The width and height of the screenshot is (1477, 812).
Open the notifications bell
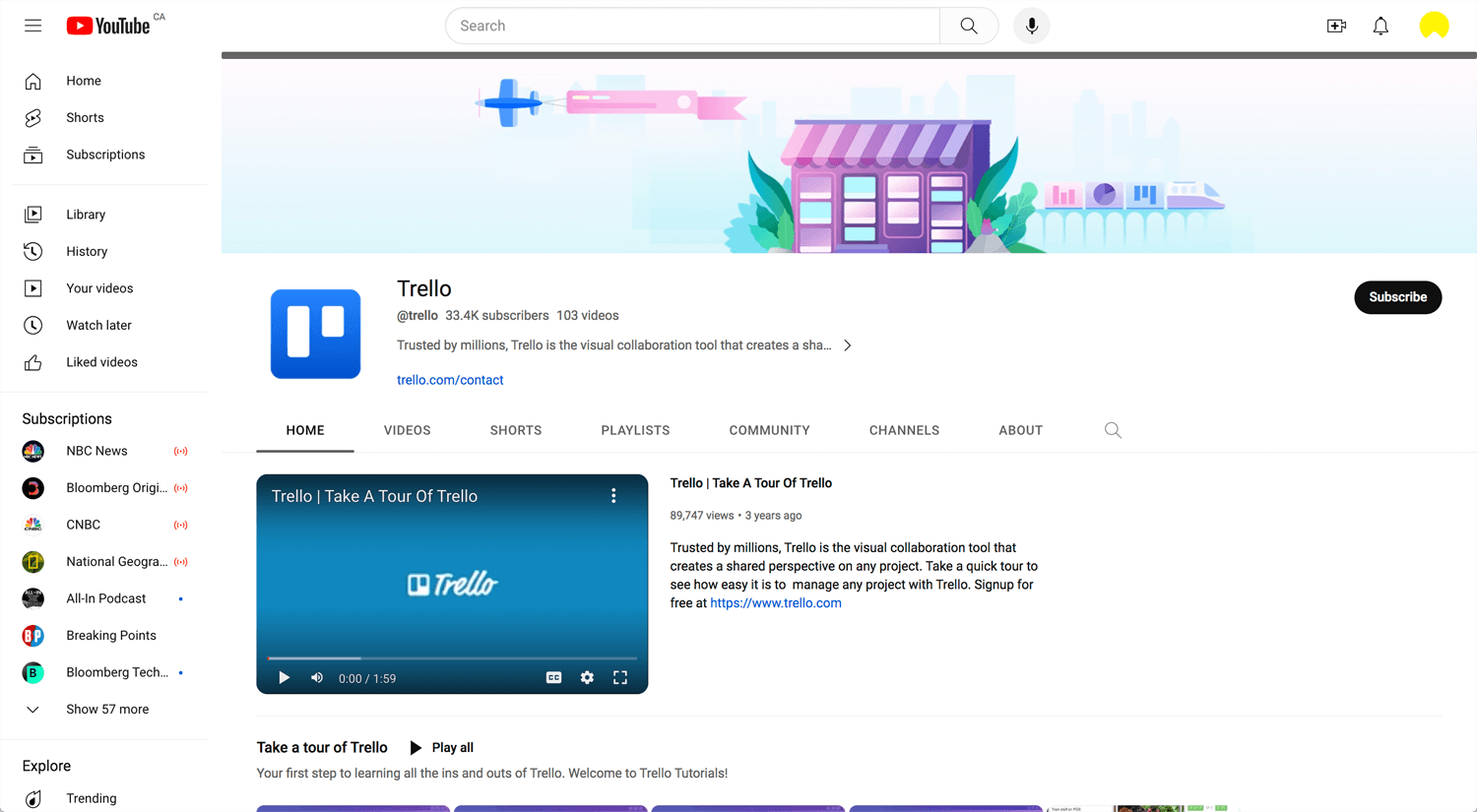point(1381,26)
